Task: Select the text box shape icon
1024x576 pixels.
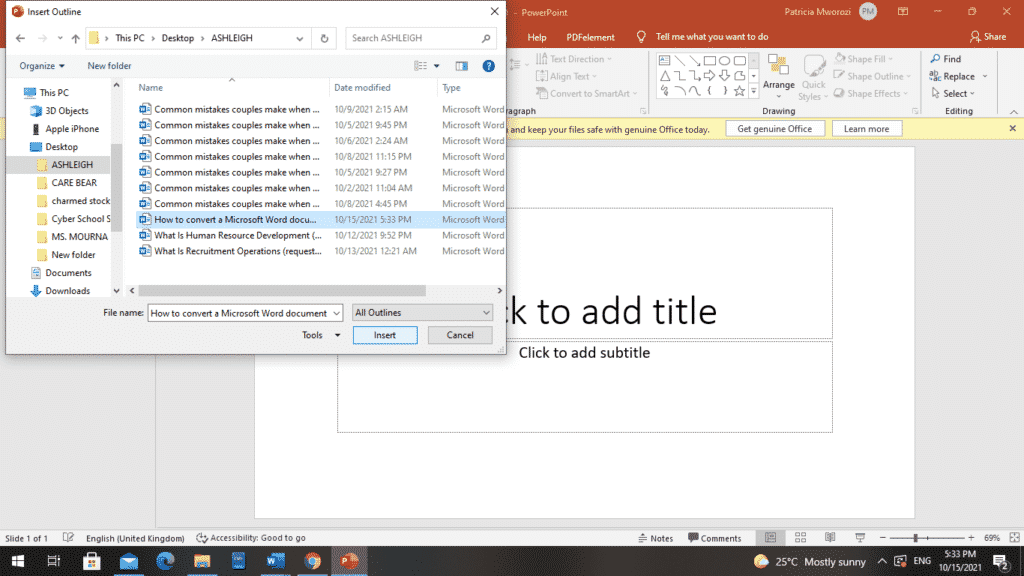Action: coord(664,61)
